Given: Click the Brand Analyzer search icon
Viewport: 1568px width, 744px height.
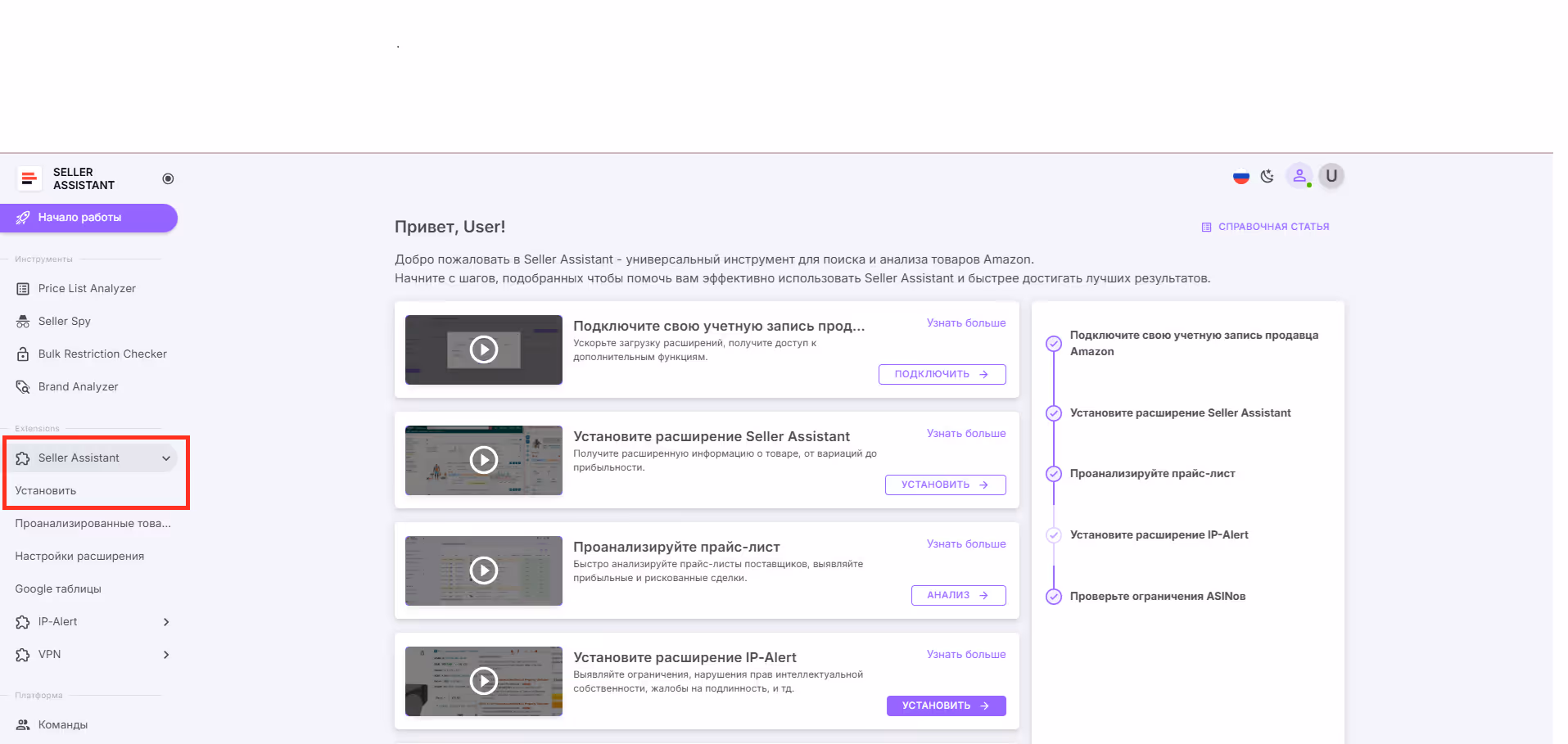Looking at the screenshot, I should point(23,387).
